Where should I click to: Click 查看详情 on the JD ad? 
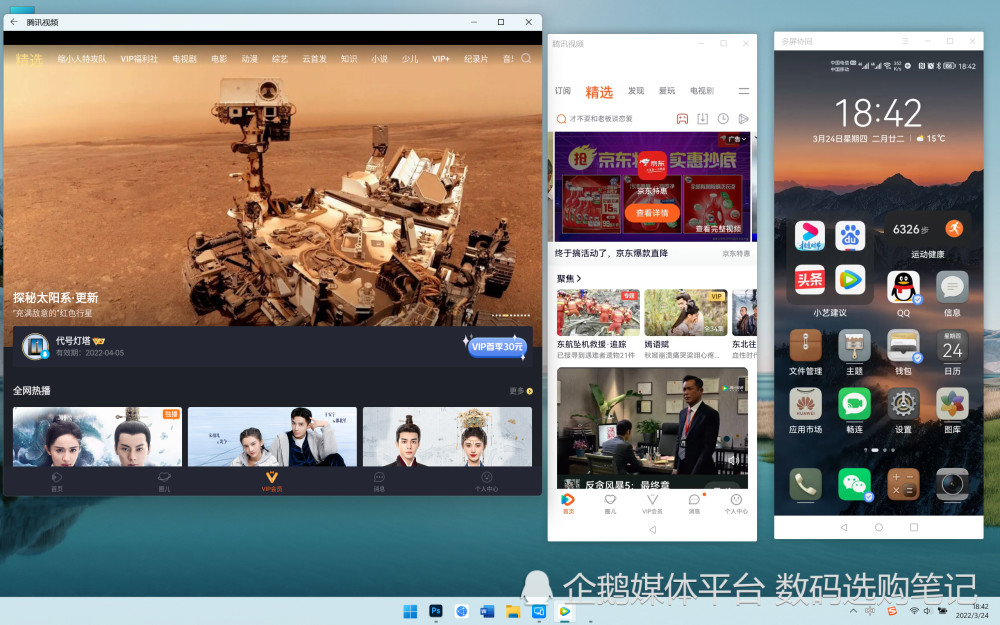[652, 213]
